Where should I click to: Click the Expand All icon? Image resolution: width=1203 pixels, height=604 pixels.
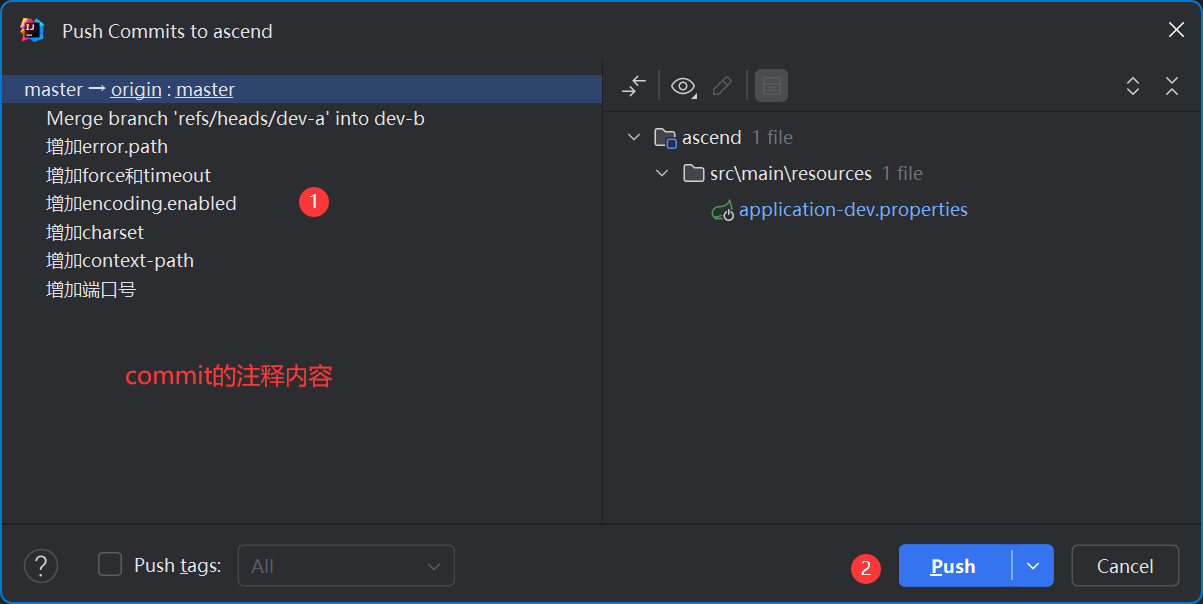point(1133,86)
